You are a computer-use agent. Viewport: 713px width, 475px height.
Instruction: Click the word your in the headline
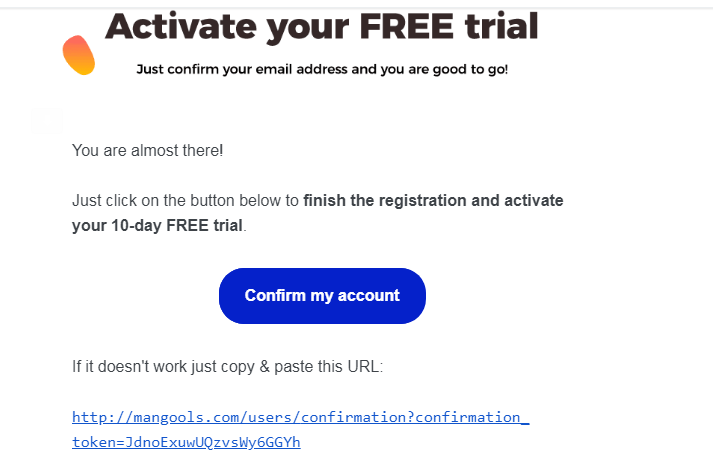pyautogui.click(x=308, y=30)
